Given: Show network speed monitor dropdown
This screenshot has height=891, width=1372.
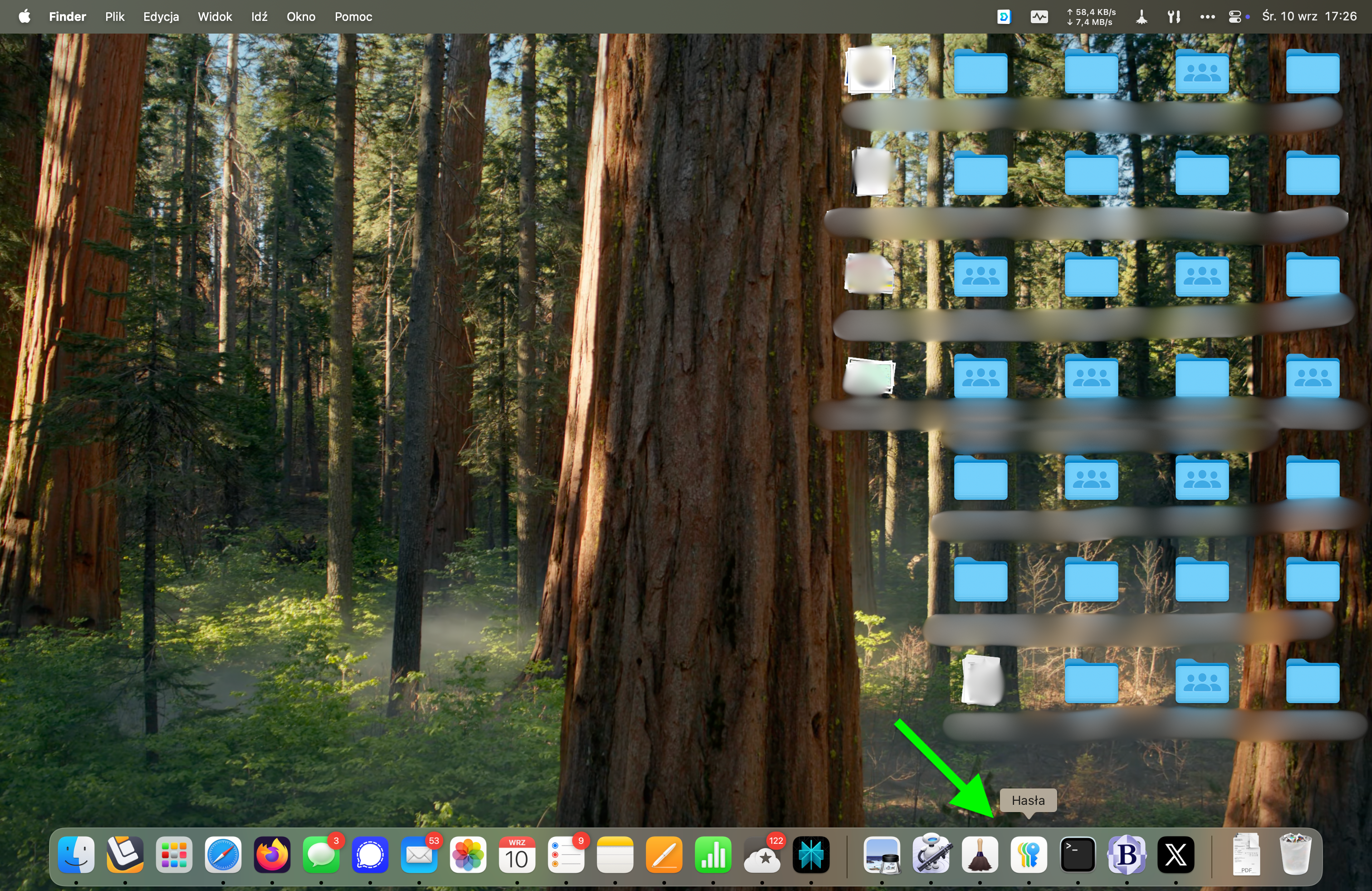Looking at the screenshot, I should click(1091, 17).
